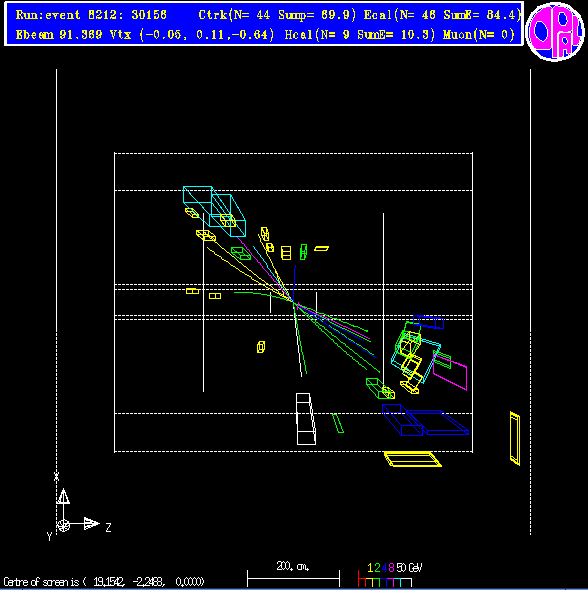
Task: Click the tall yellow block at far right
Action: click(x=515, y=438)
